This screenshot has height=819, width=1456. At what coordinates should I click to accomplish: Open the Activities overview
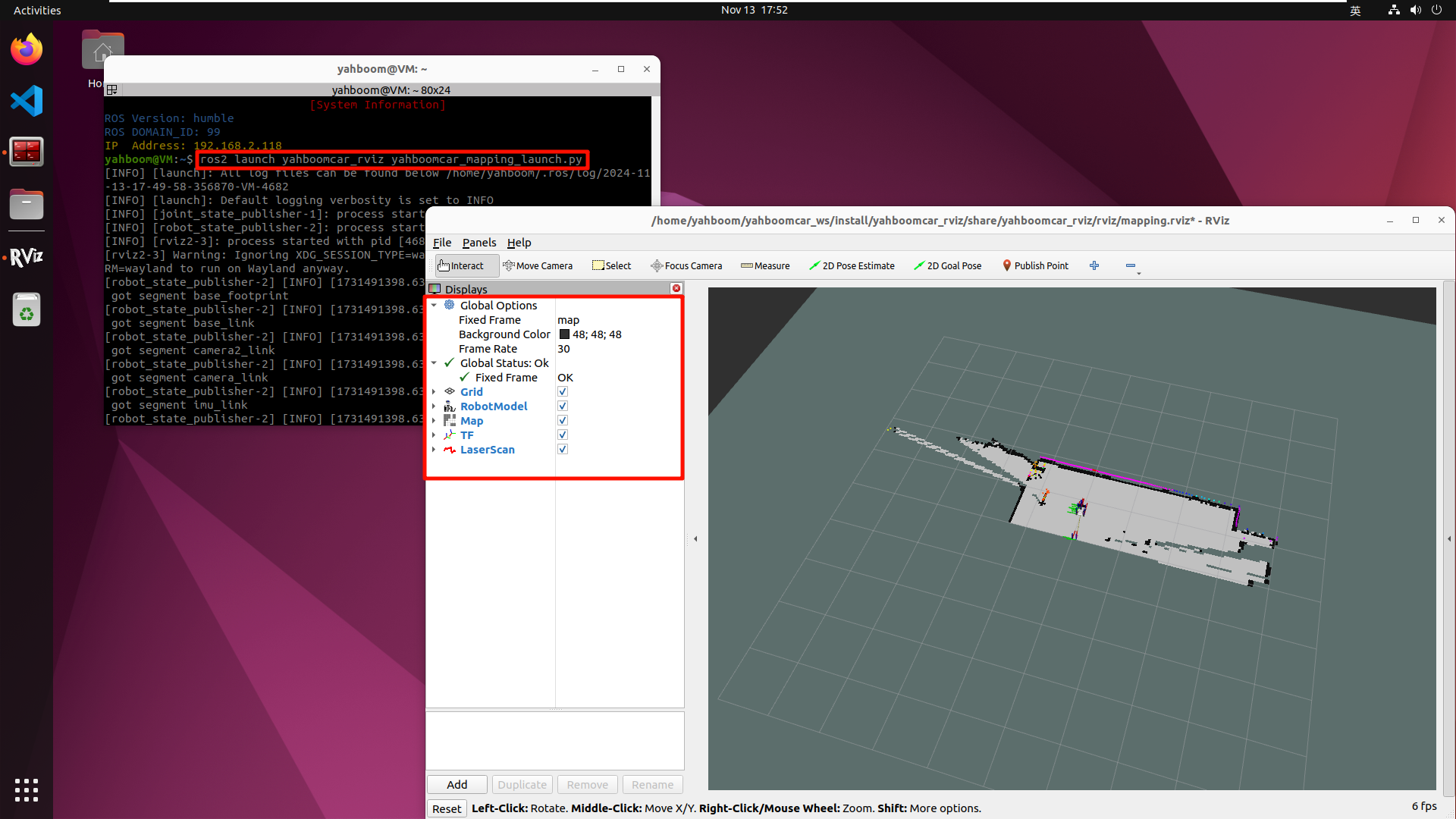point(37,10)
